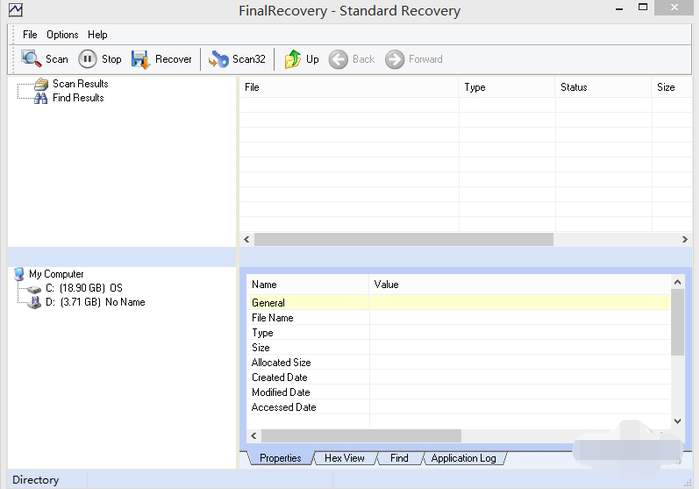Select the Find Results tree node
Image resolution: width=699 pixels, height=489 pixels.
(78, 98)
